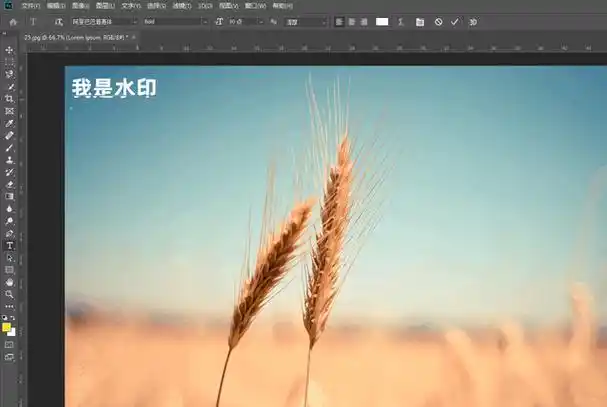The height and width of the screenshot is (407, 607).
Task: Select the Eyedropper tool
Action: 9,124
